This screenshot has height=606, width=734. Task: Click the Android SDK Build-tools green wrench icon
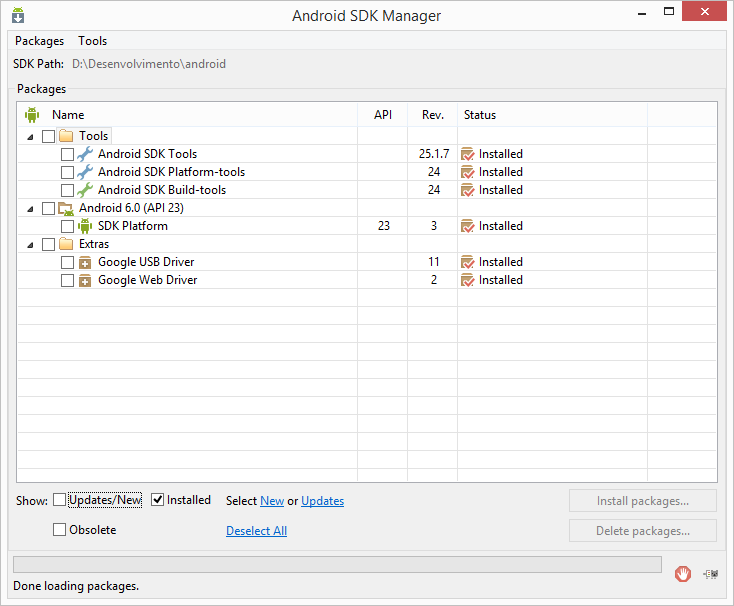pyautogui.click(x=85, y=190)
